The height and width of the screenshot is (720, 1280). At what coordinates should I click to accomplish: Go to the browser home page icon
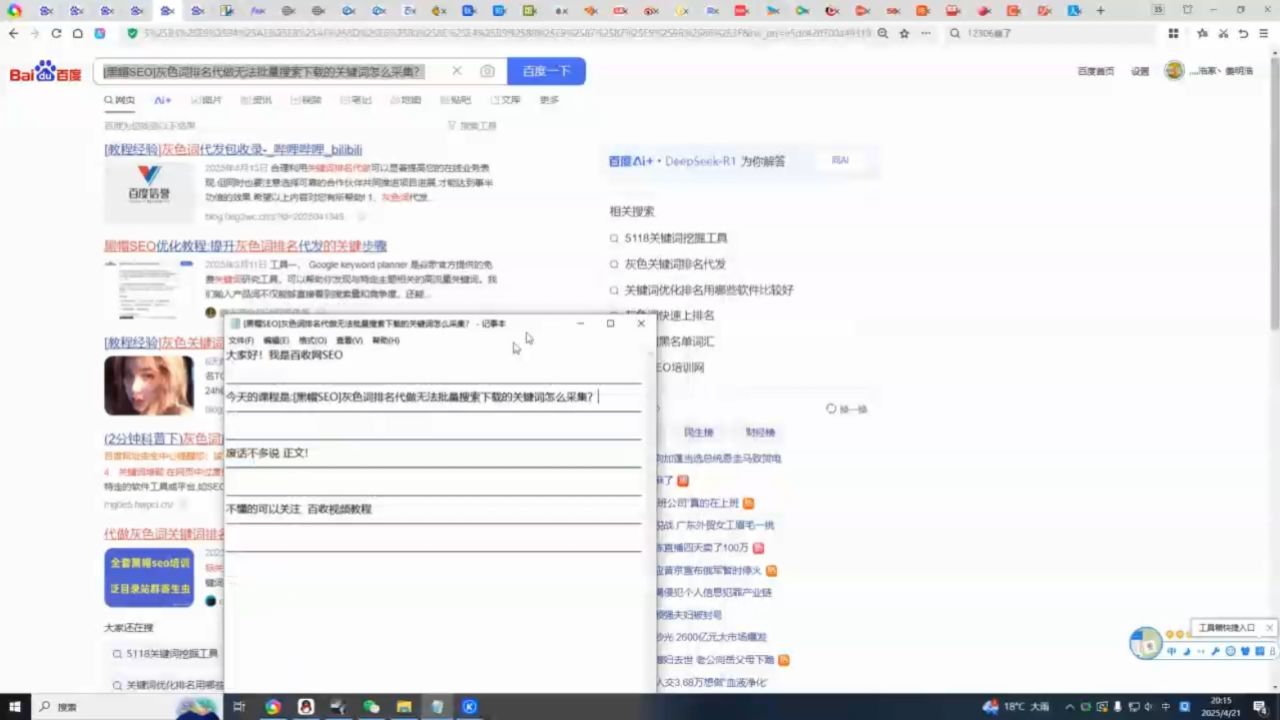coord(77,33)
